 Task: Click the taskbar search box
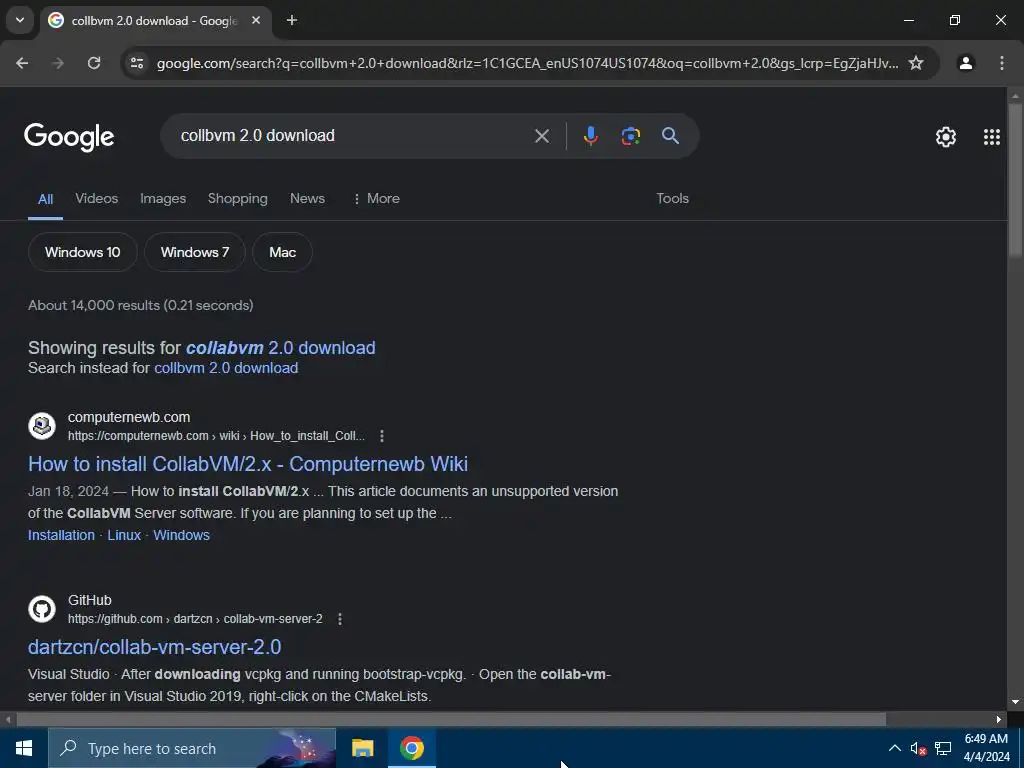(x=192, y=748)
